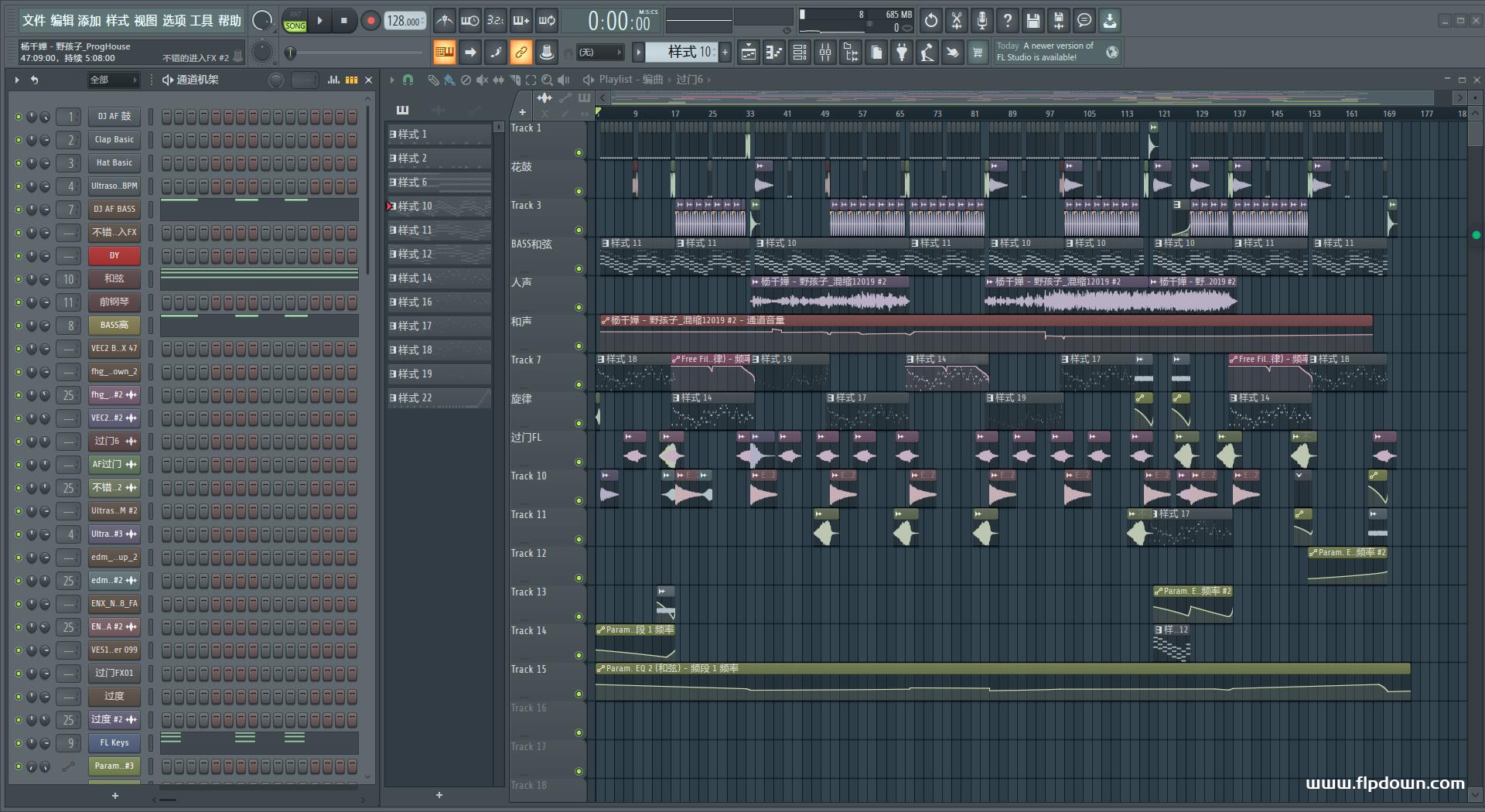The width and height of the screenshot is (1485, 812).
Task: Mute the Hat Basic channel LED
Action: [19, 163]
